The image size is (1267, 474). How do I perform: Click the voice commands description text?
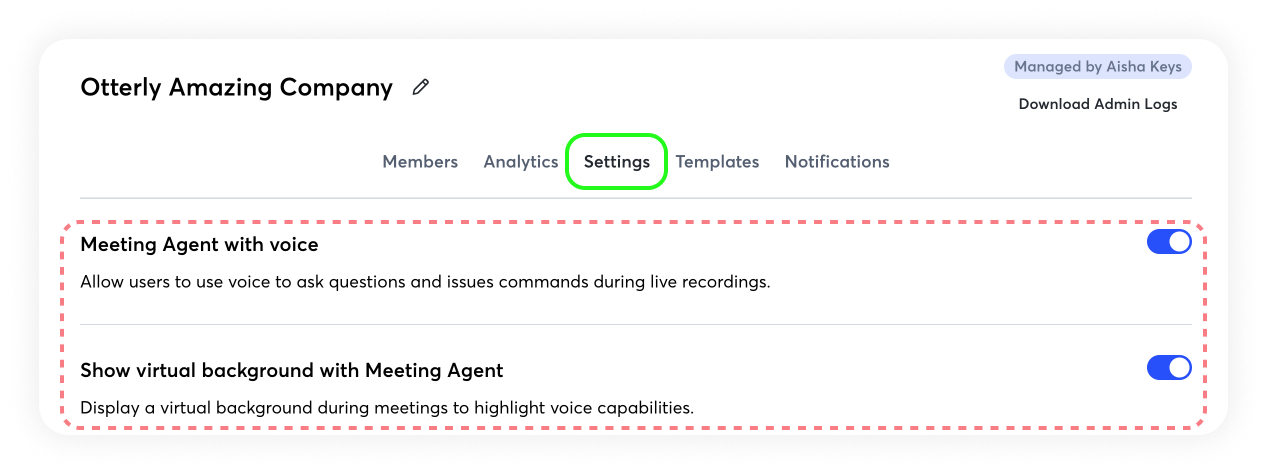(x=425, y=282)
